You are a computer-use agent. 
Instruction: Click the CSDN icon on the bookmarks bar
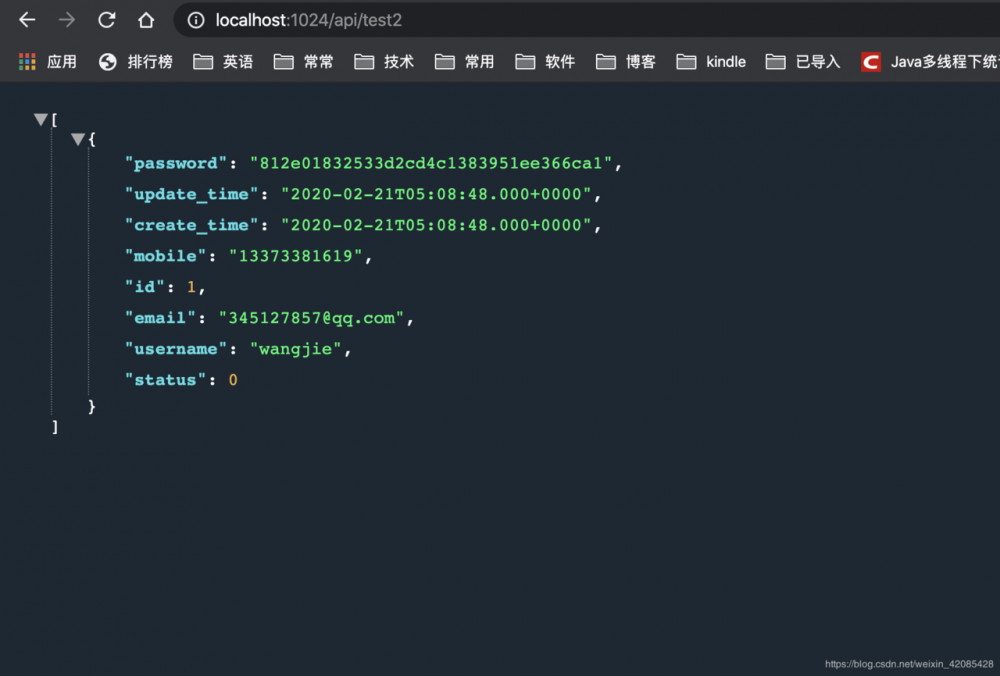(870, 61)
